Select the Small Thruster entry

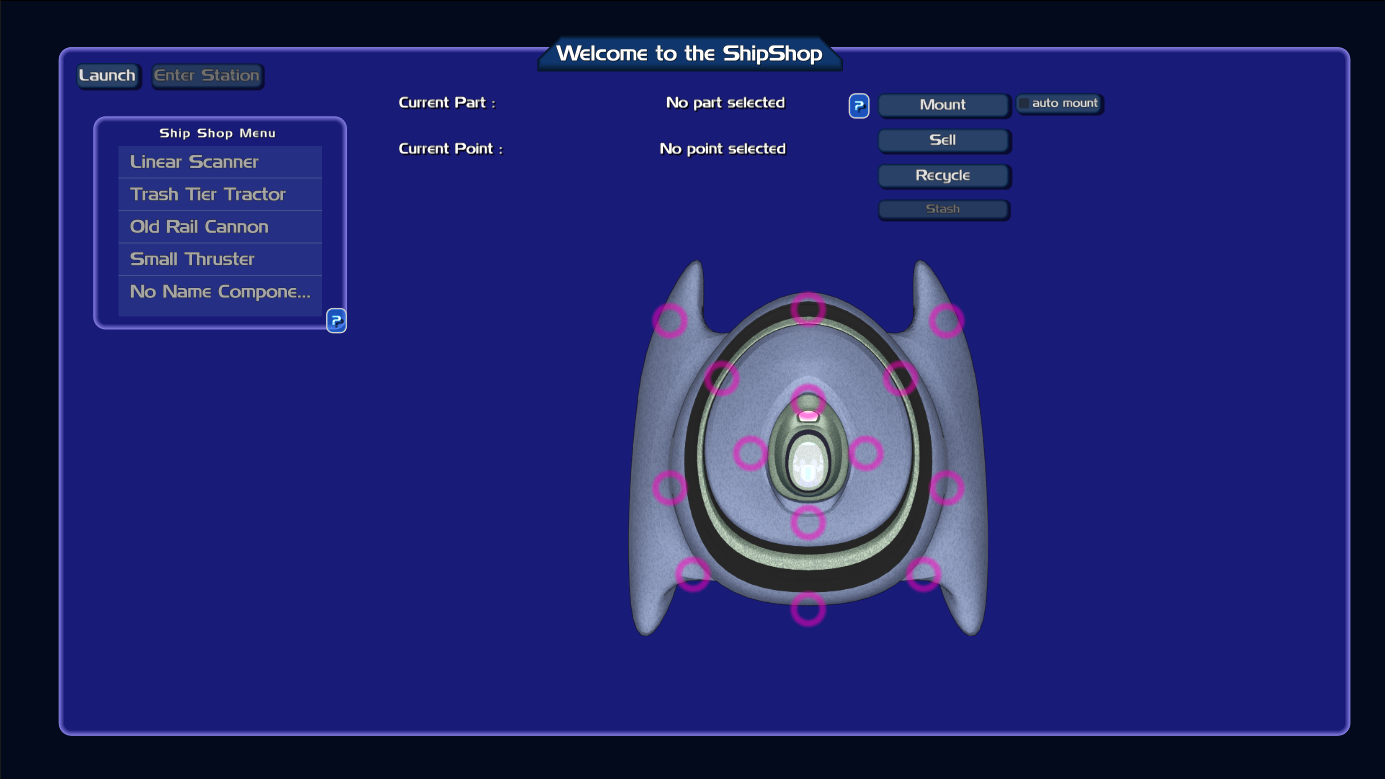coord(220,259)
